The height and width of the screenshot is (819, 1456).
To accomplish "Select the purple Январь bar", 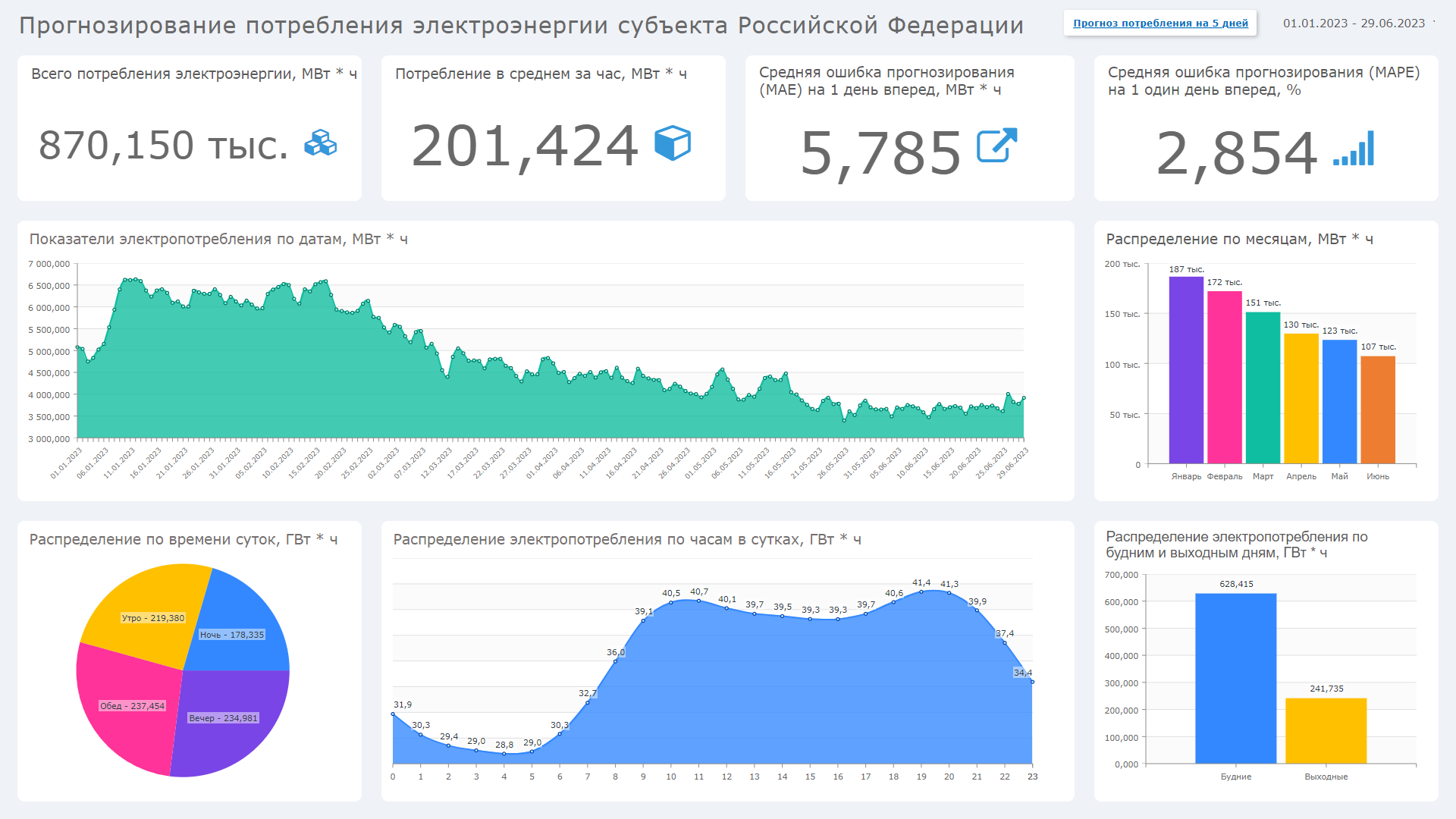I will pos(1186,370).
